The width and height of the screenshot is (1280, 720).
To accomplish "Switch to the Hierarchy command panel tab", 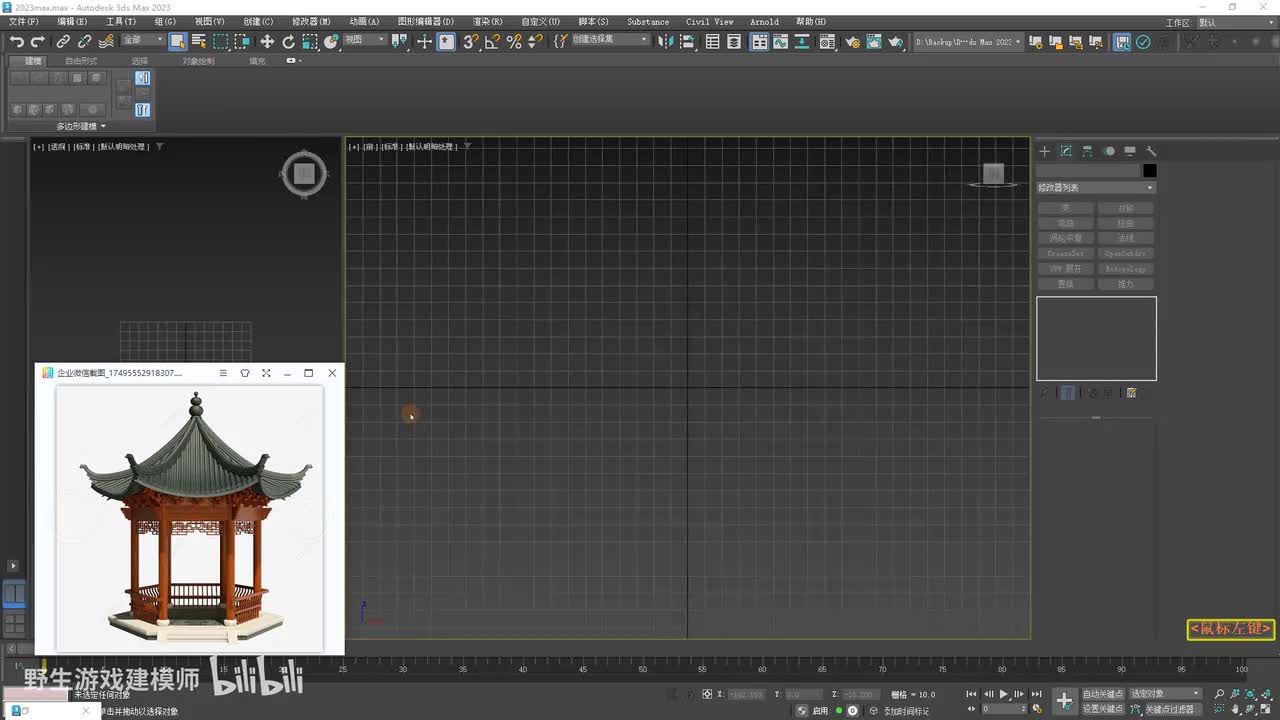I will click(x=1087, y=151).
